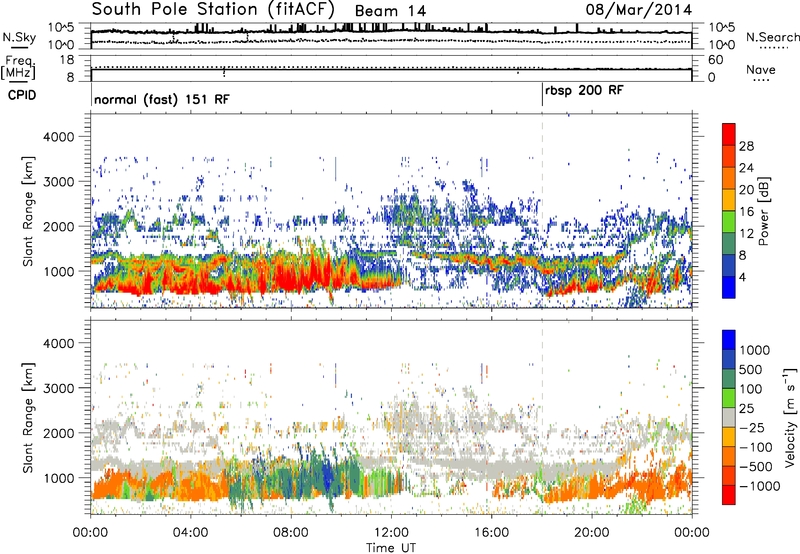Click the '4000' tick of the power panel
This screenshot has height=554, width=800.
(58, 137)
